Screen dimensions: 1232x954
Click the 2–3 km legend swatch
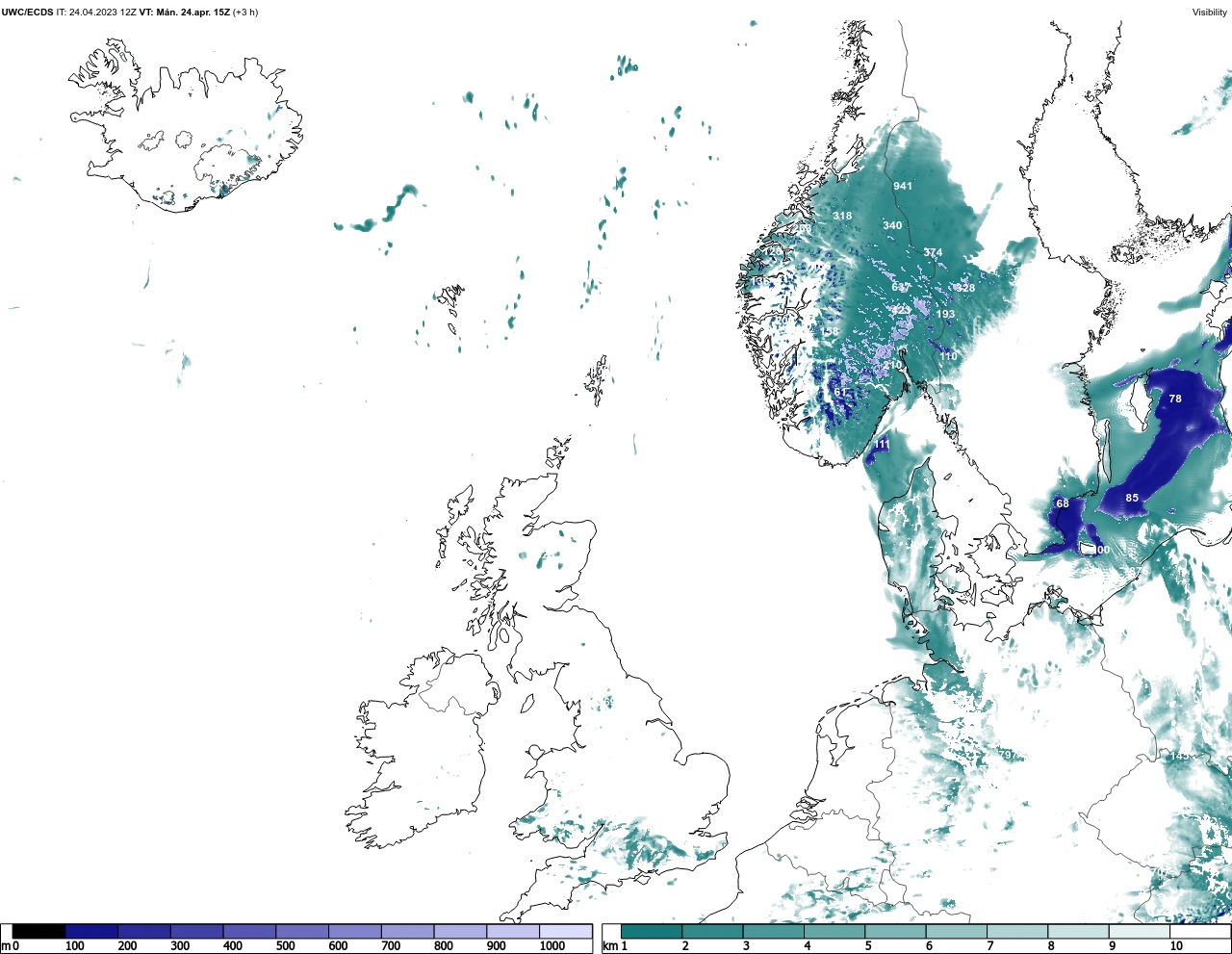[x=712, y=932]
